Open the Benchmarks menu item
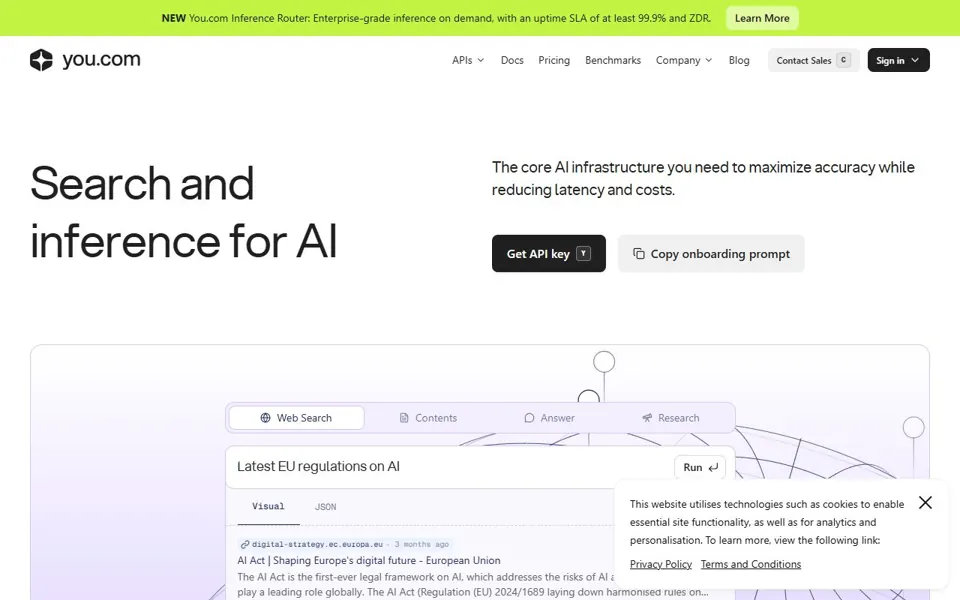960x600 pixels. click(x=613, y=60)
